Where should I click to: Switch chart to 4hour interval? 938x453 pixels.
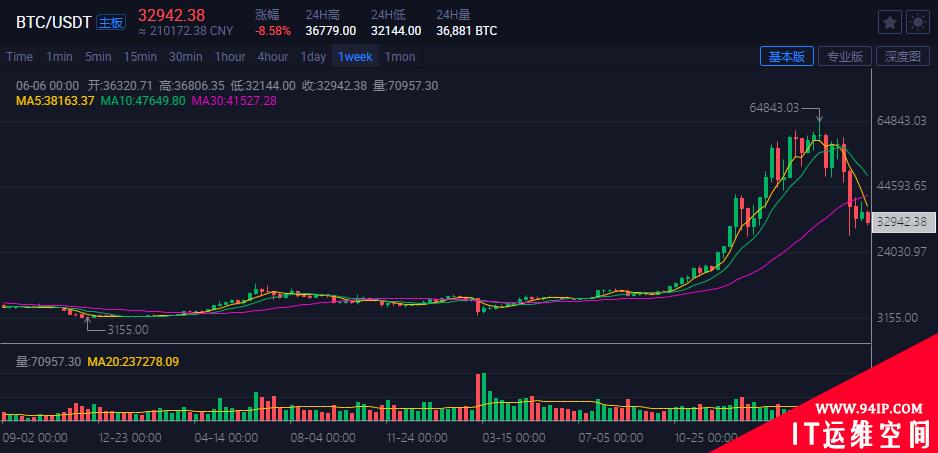click(273, 57)
